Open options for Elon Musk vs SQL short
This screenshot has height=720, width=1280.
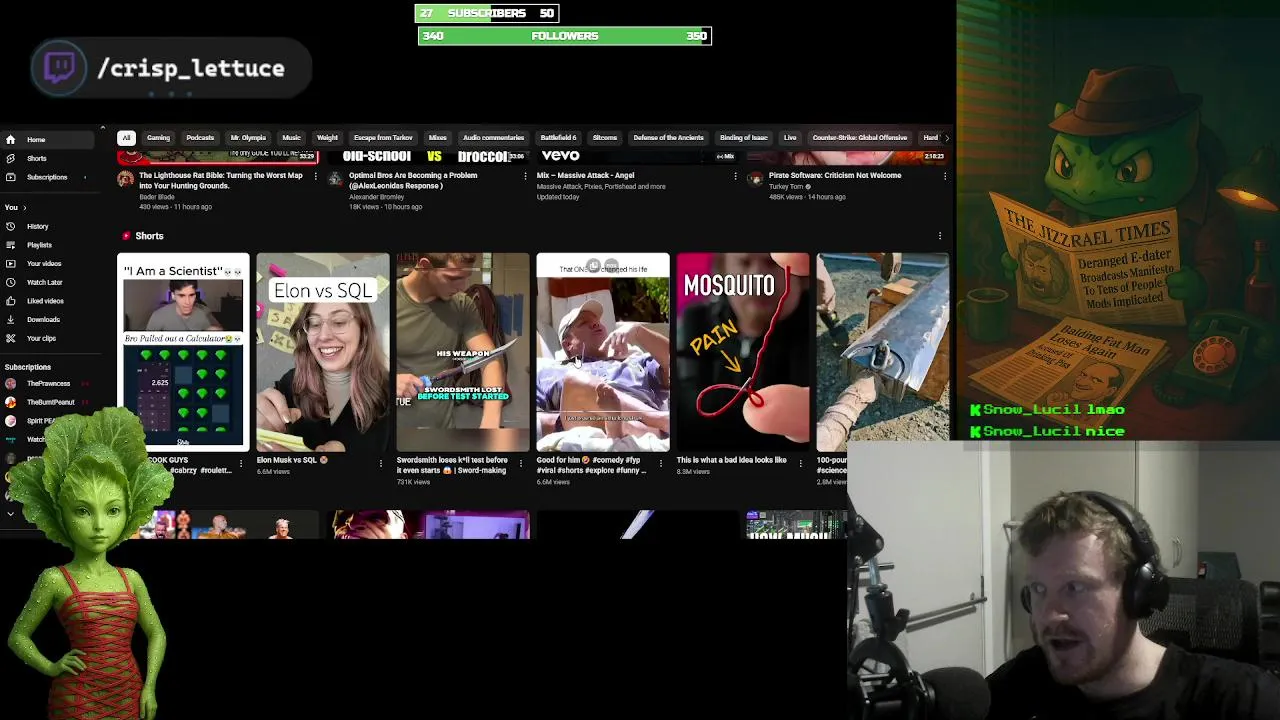click(380, 463)
